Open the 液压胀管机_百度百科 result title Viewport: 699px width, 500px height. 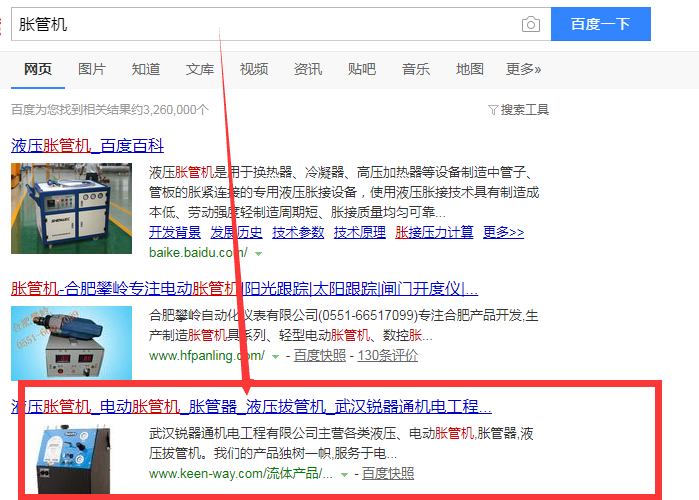tap(87, 146)
